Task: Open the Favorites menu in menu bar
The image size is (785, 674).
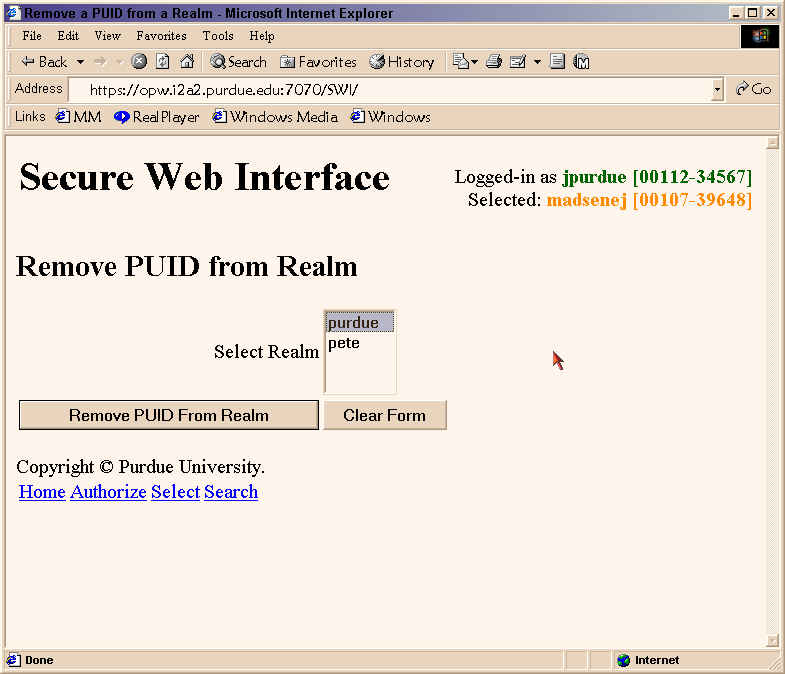Action: tap(161, 36)
